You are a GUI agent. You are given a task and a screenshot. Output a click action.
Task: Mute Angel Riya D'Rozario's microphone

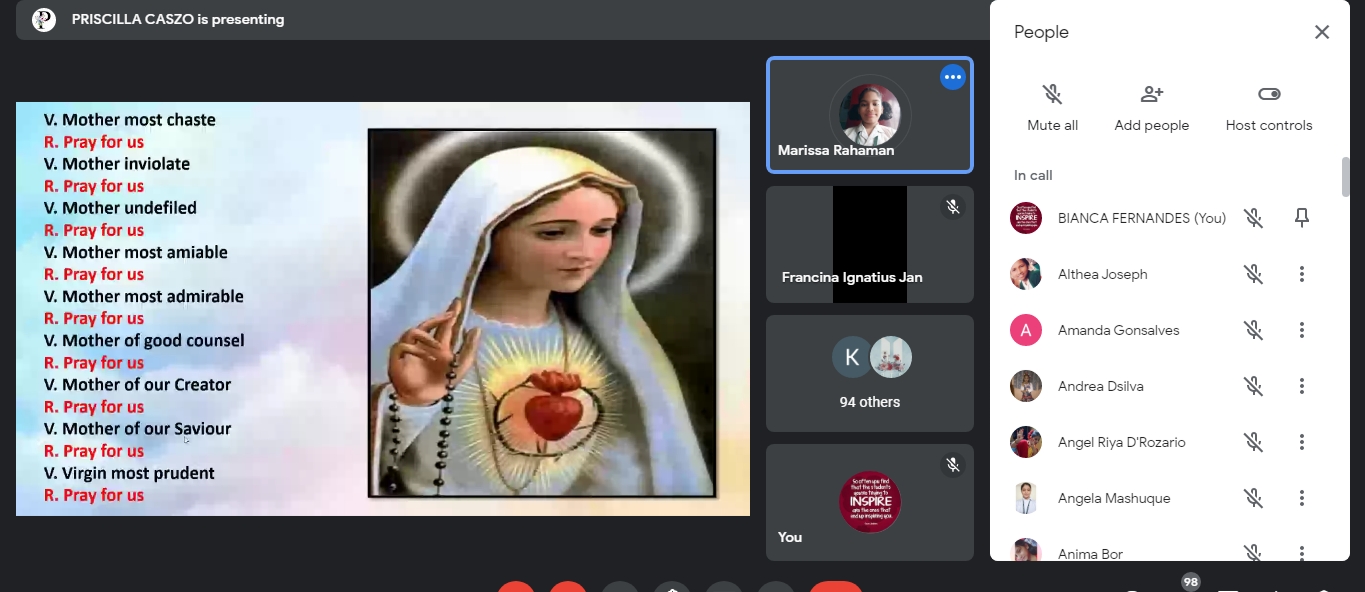tap(1253, 442)
